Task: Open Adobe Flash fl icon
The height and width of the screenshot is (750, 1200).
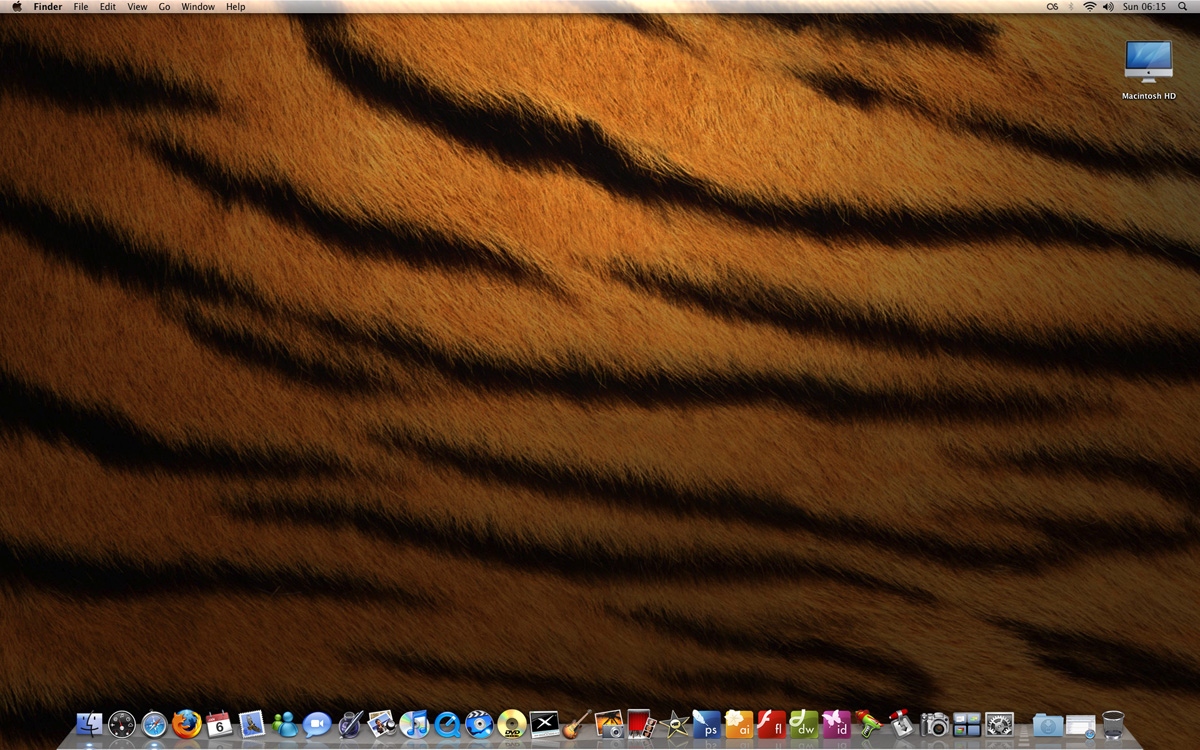Action: pyautogui.click(x=771, y=724)
